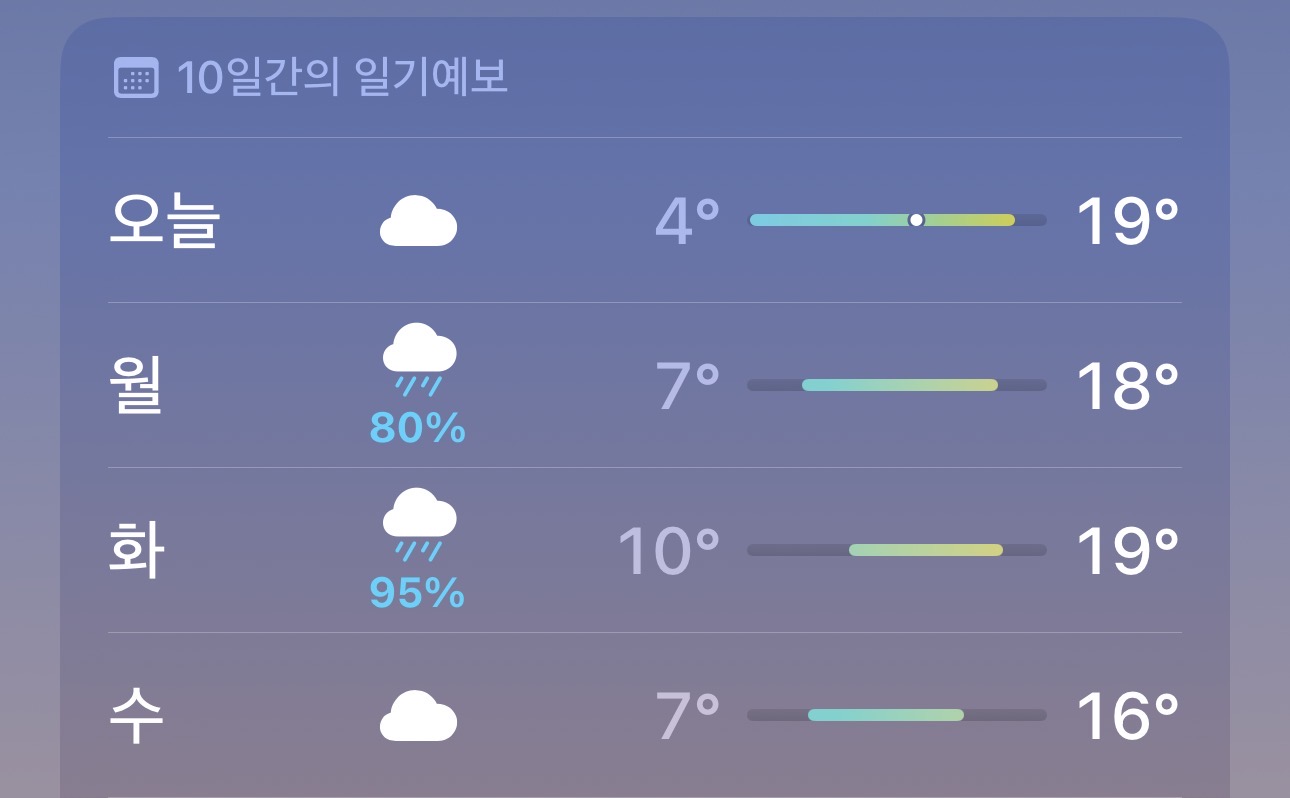Screen dimensions: 1290x798
Task: Select the 화 day label
Action: pos(135,551)
